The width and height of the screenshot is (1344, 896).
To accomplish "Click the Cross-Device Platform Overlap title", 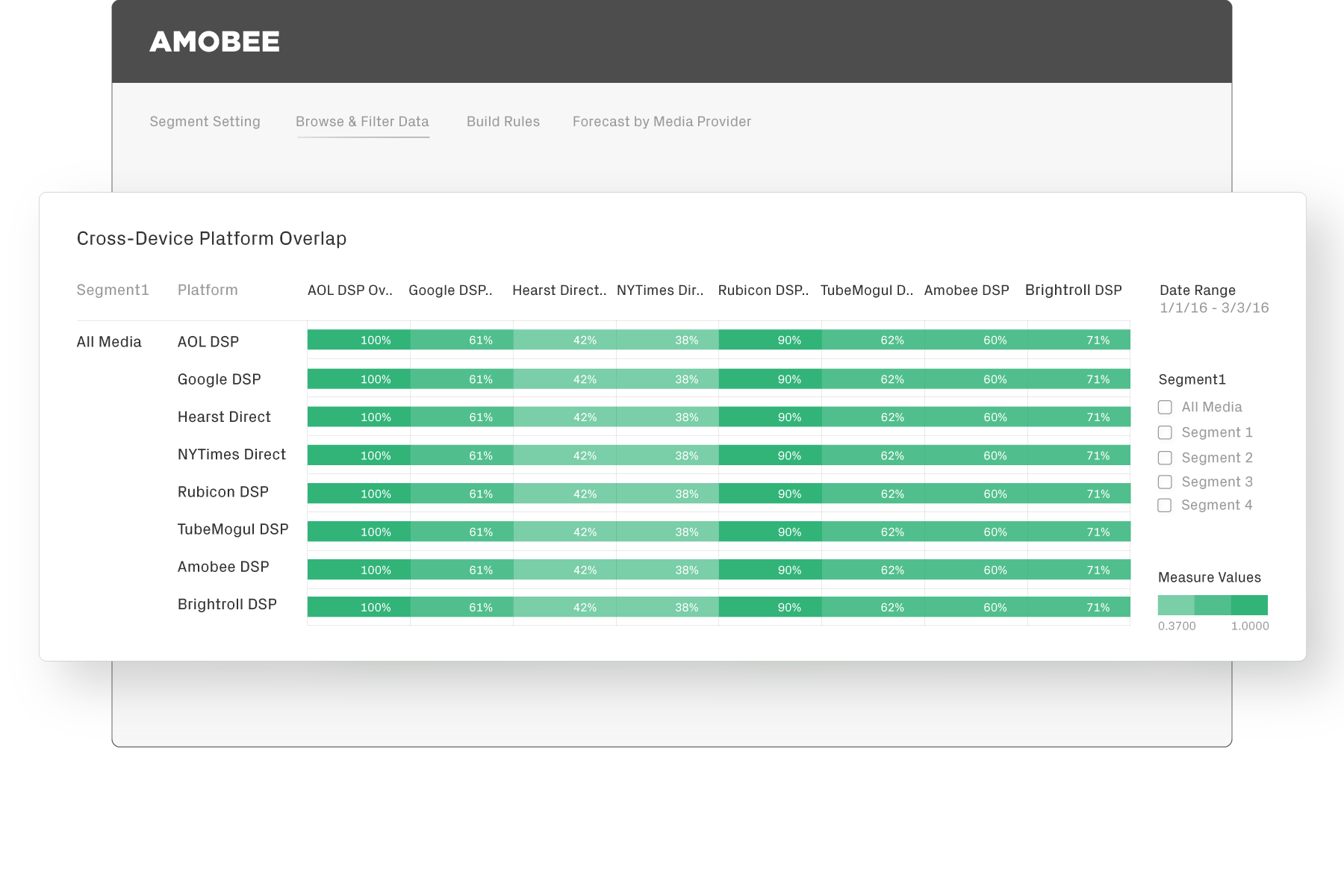I will (211, 238).
